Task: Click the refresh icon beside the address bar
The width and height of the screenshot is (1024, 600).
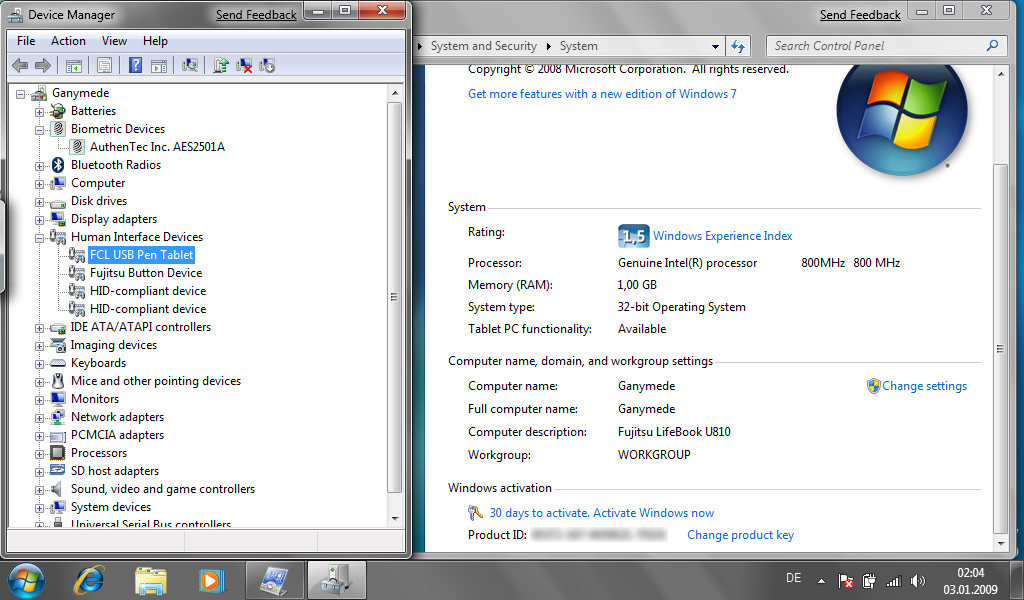Action: 738,46
